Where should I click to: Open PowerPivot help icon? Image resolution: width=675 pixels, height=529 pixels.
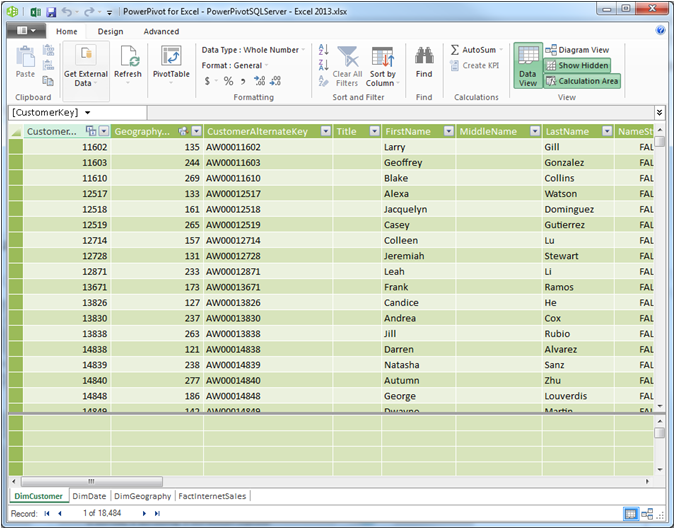tap(660, 30)
